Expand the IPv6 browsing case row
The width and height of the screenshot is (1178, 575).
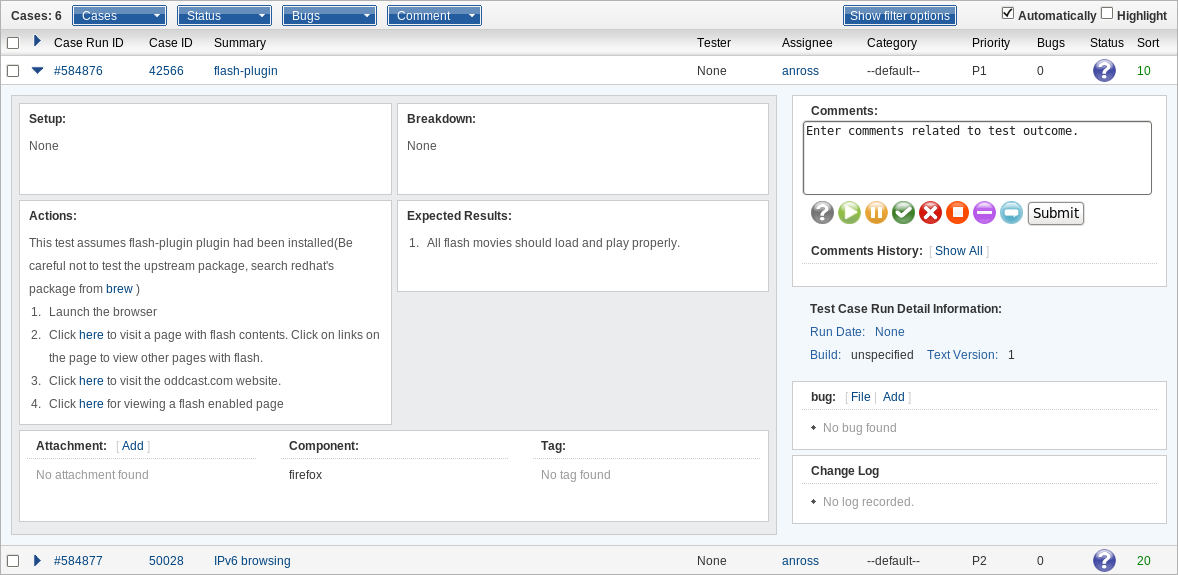(x=37, y=561)
